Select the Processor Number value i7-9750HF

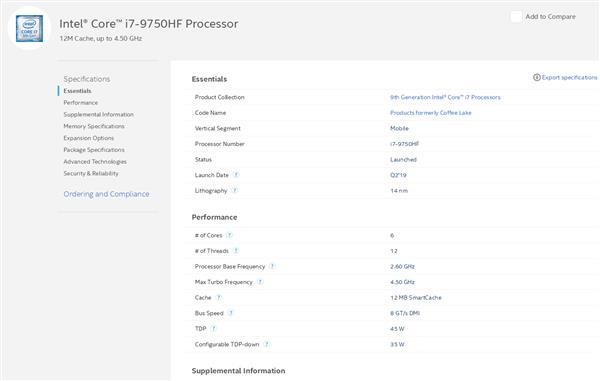click(404, 144)
